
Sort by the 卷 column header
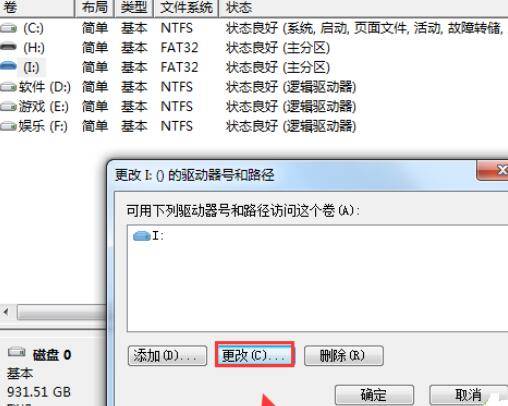click(x=37, y=8)
